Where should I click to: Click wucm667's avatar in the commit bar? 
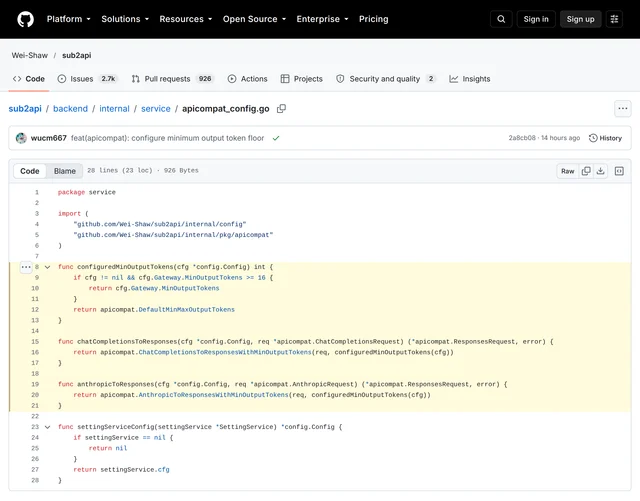click(21, 138)
